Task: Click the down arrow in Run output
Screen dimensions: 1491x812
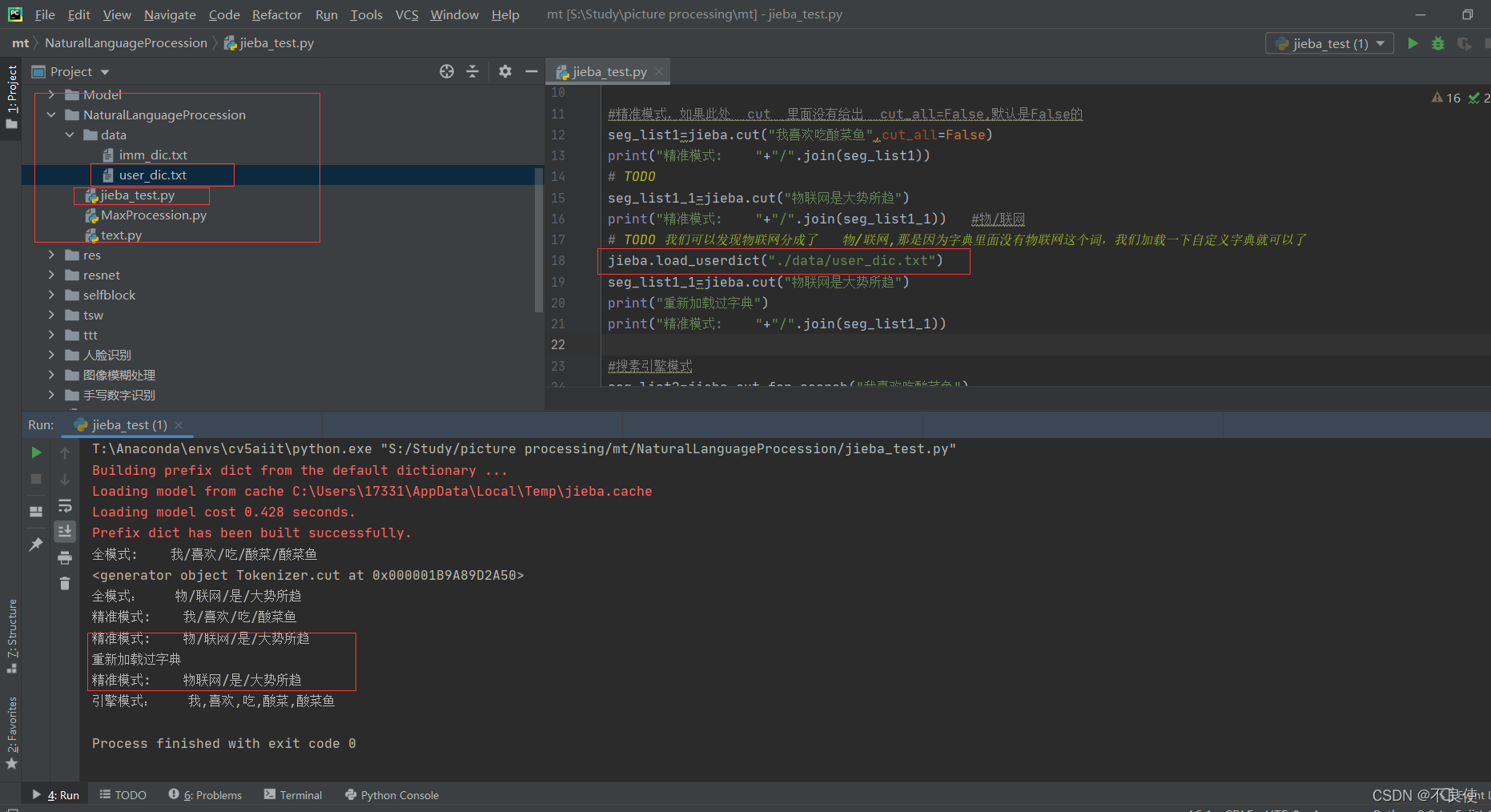Action: [x=65, y=479]
